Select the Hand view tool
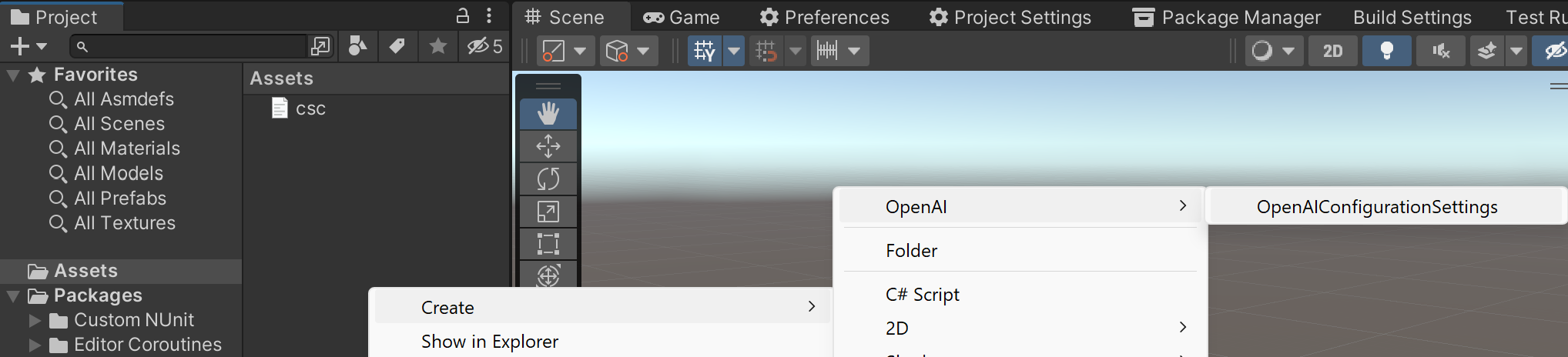 [548, 114]
